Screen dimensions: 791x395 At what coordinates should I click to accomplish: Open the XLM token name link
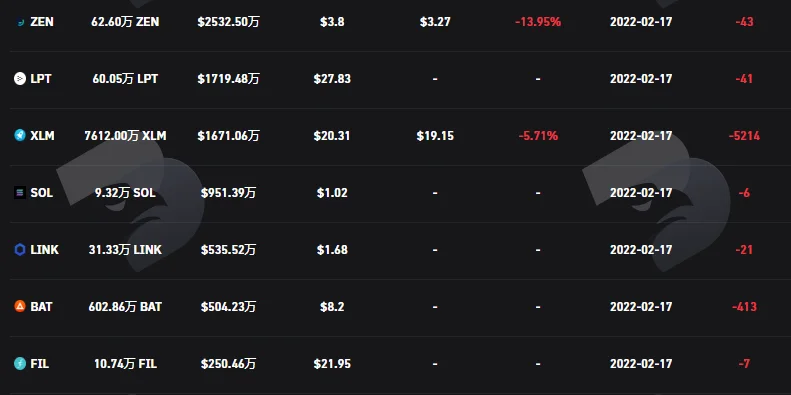point(42,136)
